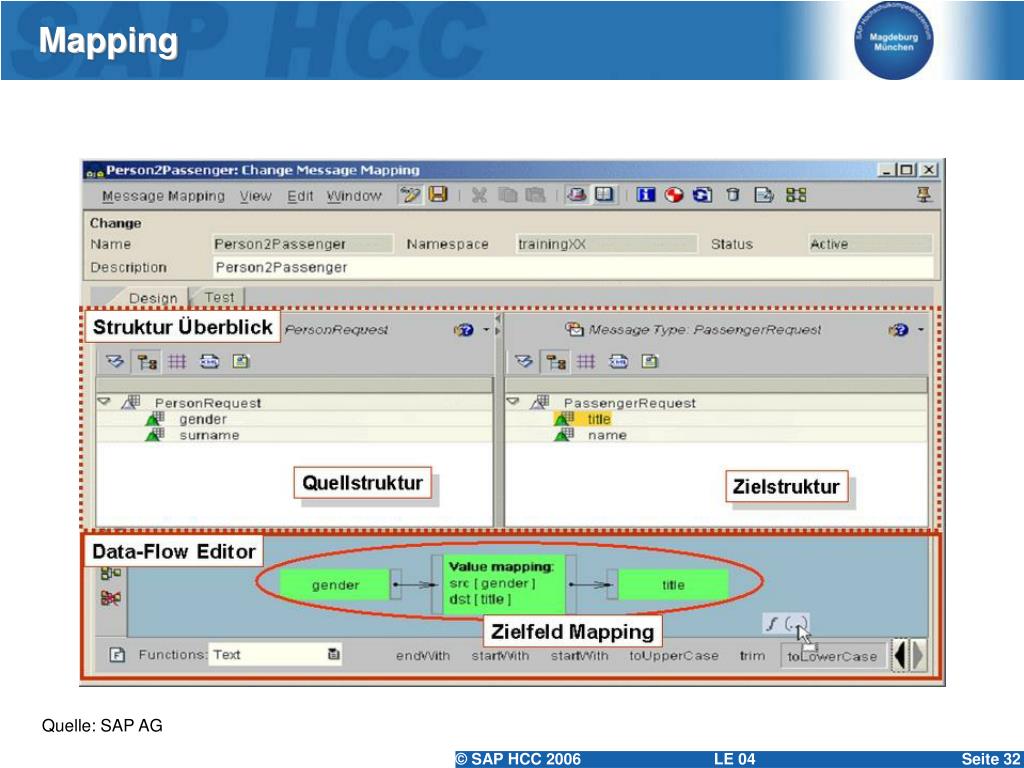Click the red crossed-boxes delete icon in data-flow sidebar

[x=110, y=598]
